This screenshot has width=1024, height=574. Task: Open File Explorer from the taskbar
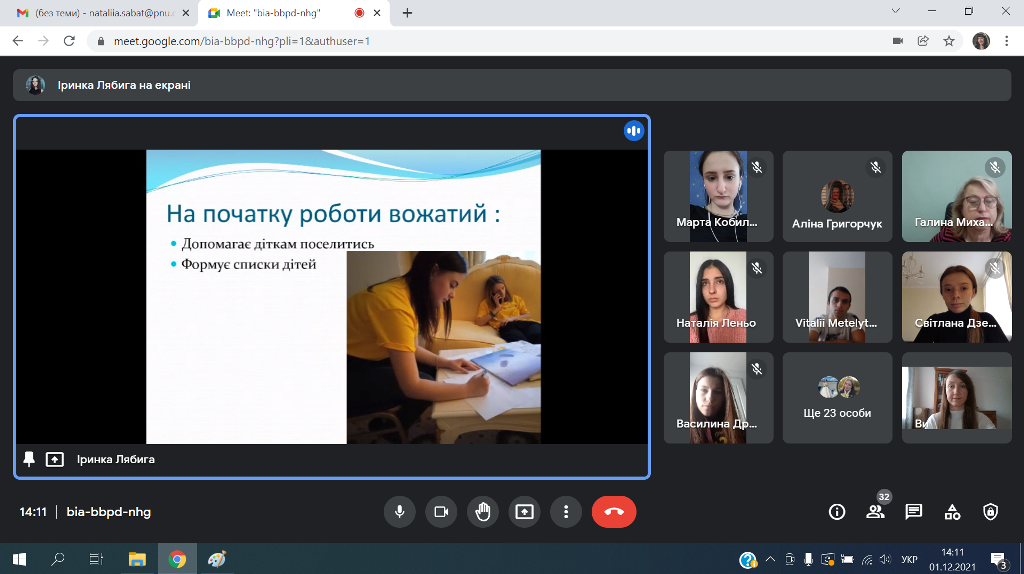click(137, 559)
